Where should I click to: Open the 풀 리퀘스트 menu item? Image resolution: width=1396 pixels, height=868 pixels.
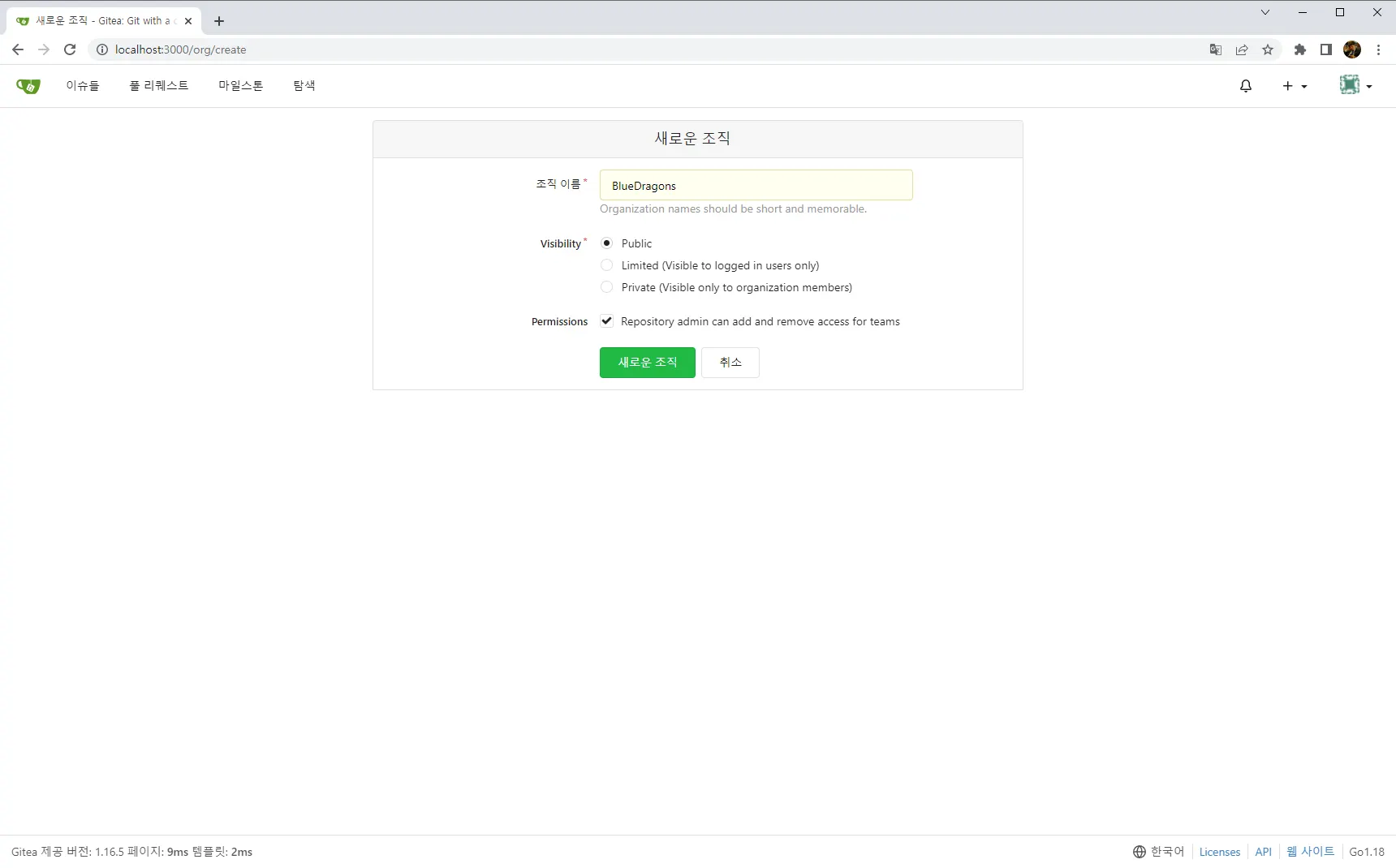[x=159, y=86]
